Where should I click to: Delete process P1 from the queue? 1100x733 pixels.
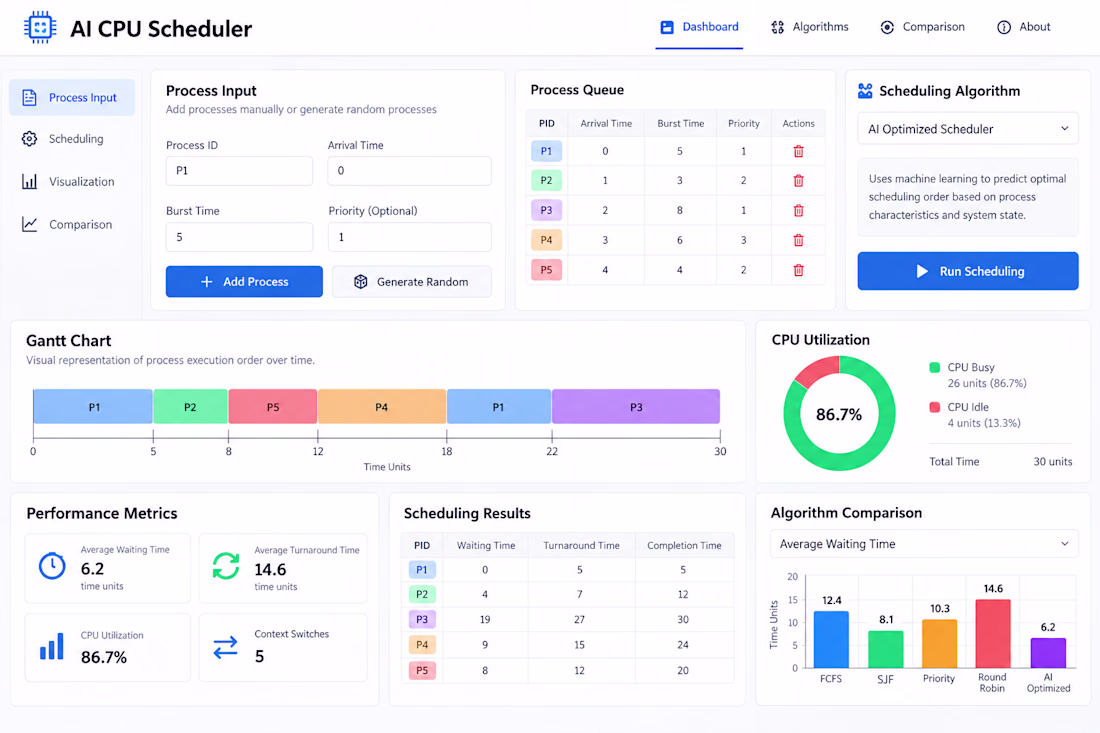pyautogui.click(x=798, y=152)
